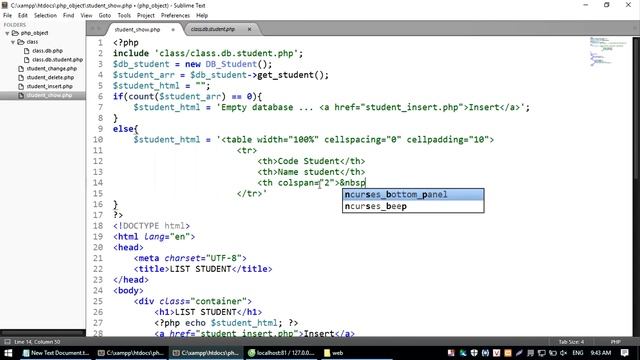Open student_delete.php in the sidebar

50,78
